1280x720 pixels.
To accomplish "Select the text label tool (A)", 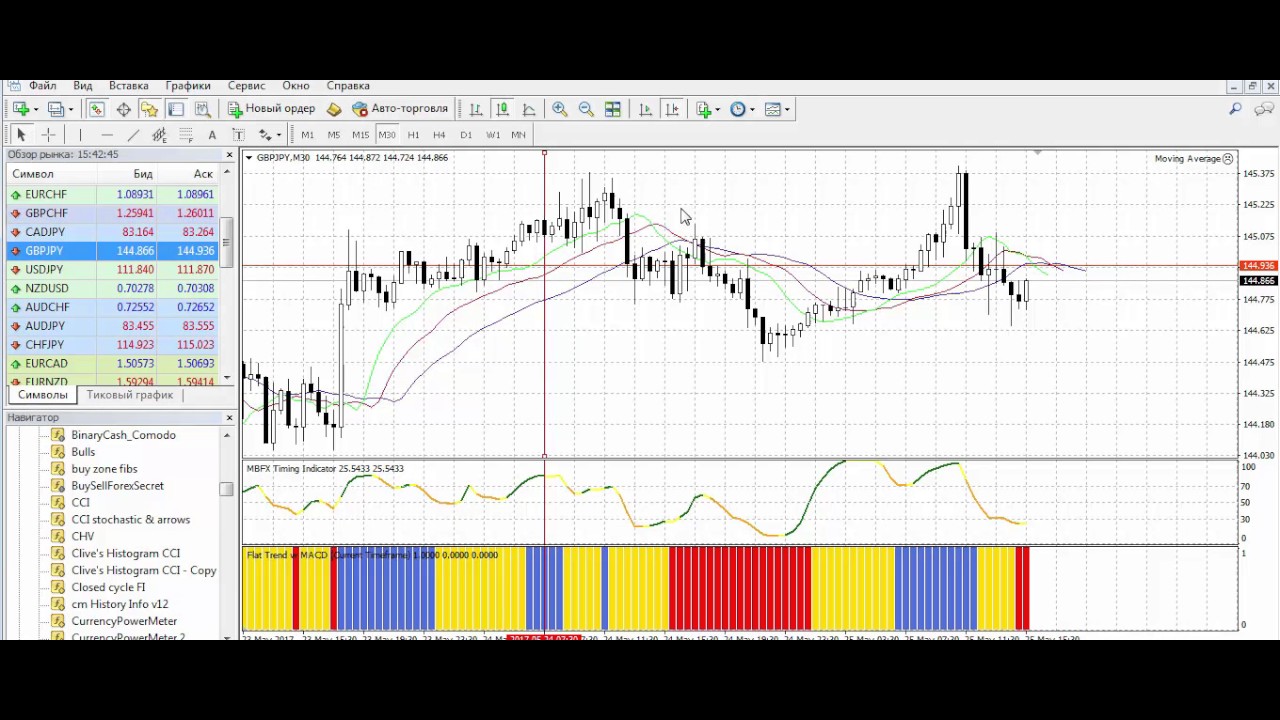I will 212,135.
